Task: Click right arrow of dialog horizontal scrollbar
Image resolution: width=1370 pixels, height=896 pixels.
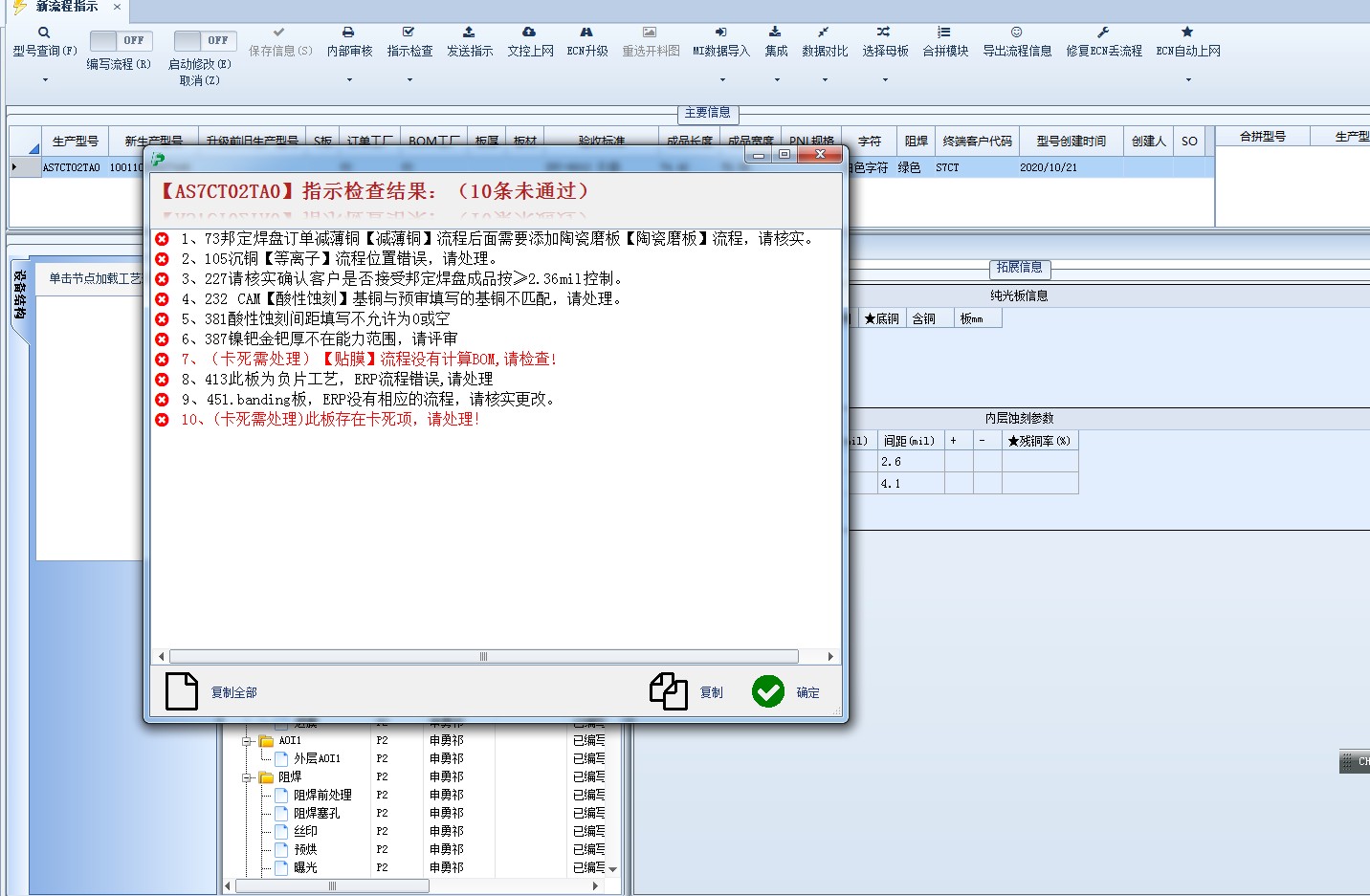Action: (830, 657)
